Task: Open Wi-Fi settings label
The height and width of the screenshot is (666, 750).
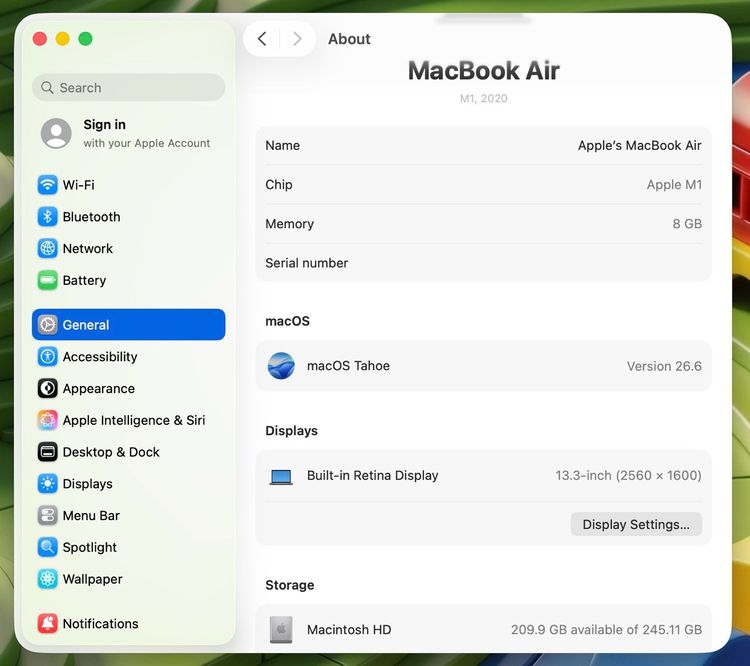Action: pyautogui.click(x=78, y=185)
